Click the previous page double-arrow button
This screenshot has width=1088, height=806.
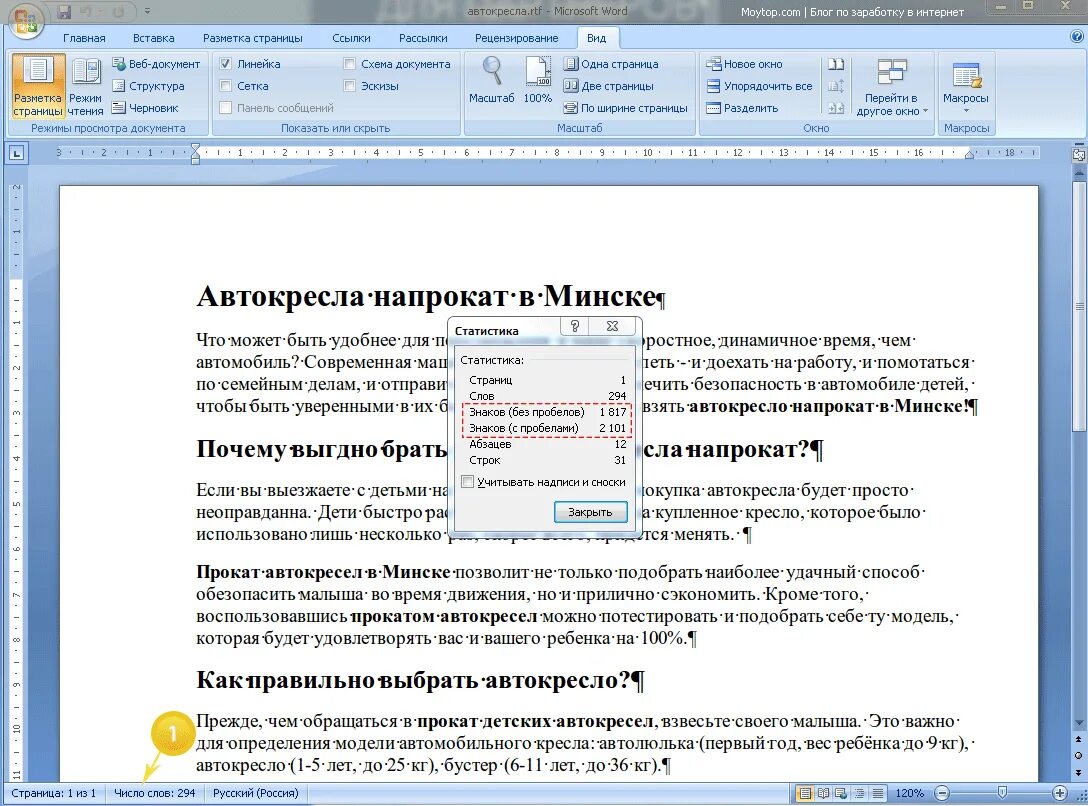point(1079,740)
